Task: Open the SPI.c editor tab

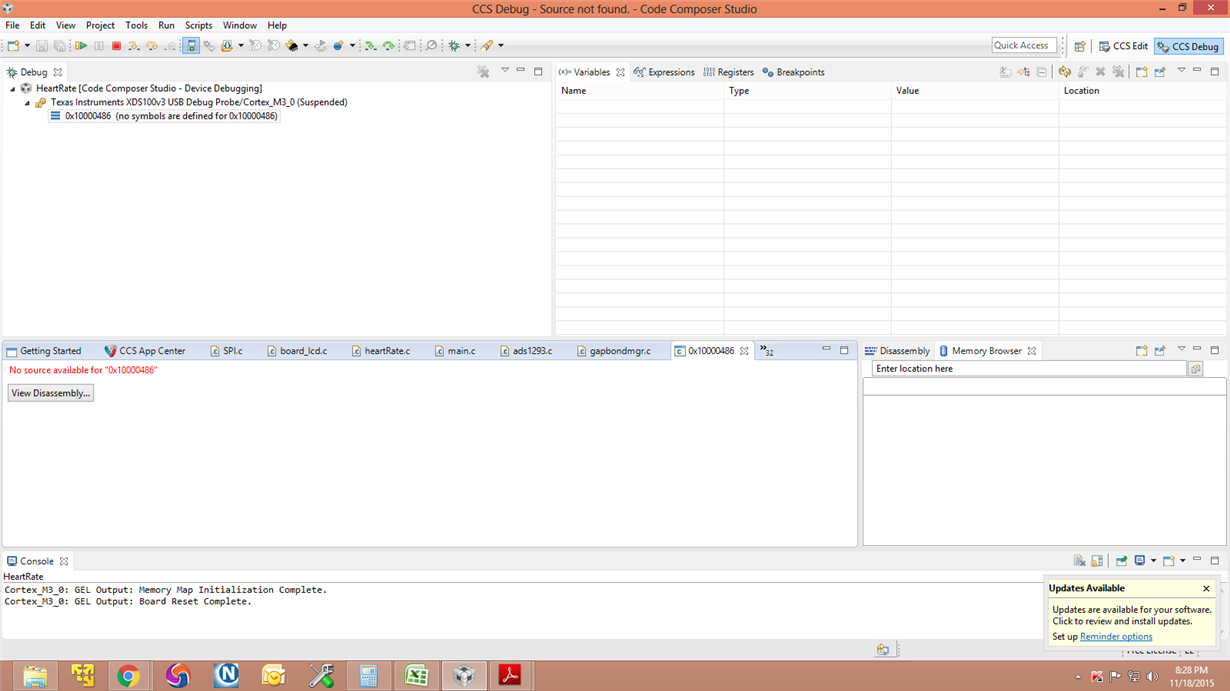Action: (x=225, y=351)
